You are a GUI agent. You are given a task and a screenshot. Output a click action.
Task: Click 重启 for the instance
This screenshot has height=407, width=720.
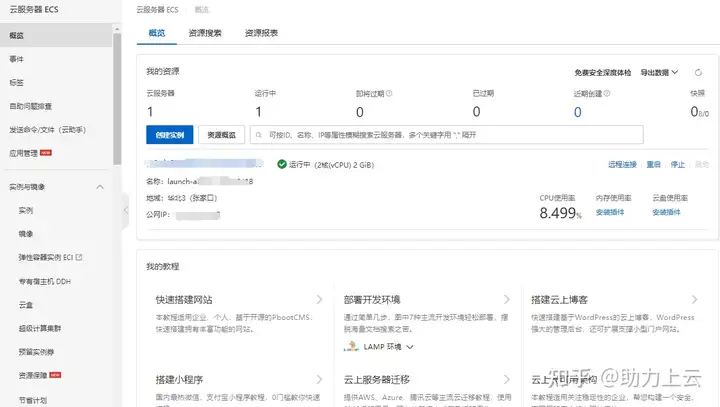click(653, 164)
